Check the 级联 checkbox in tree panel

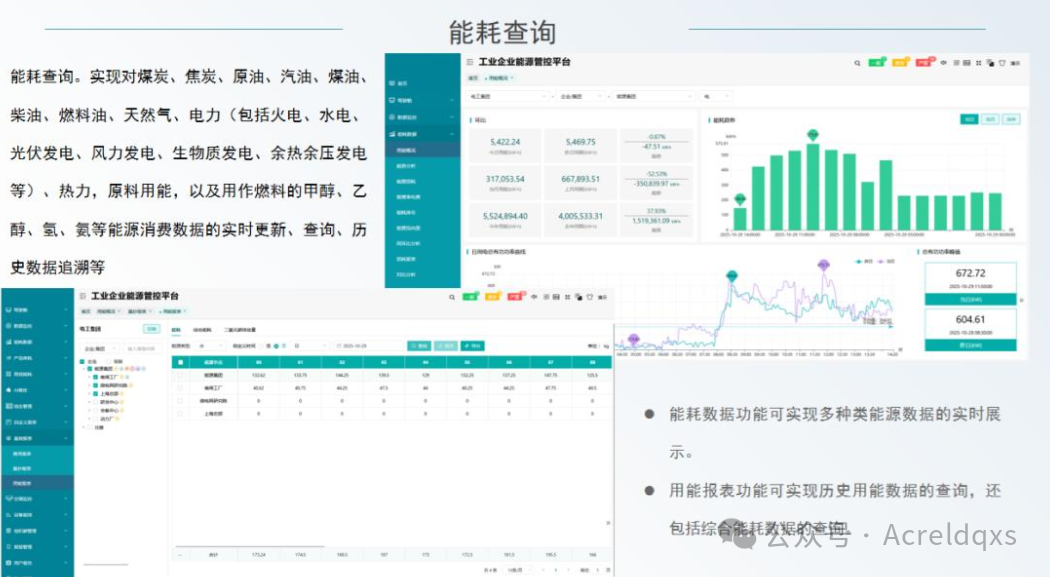coord(110,361)
